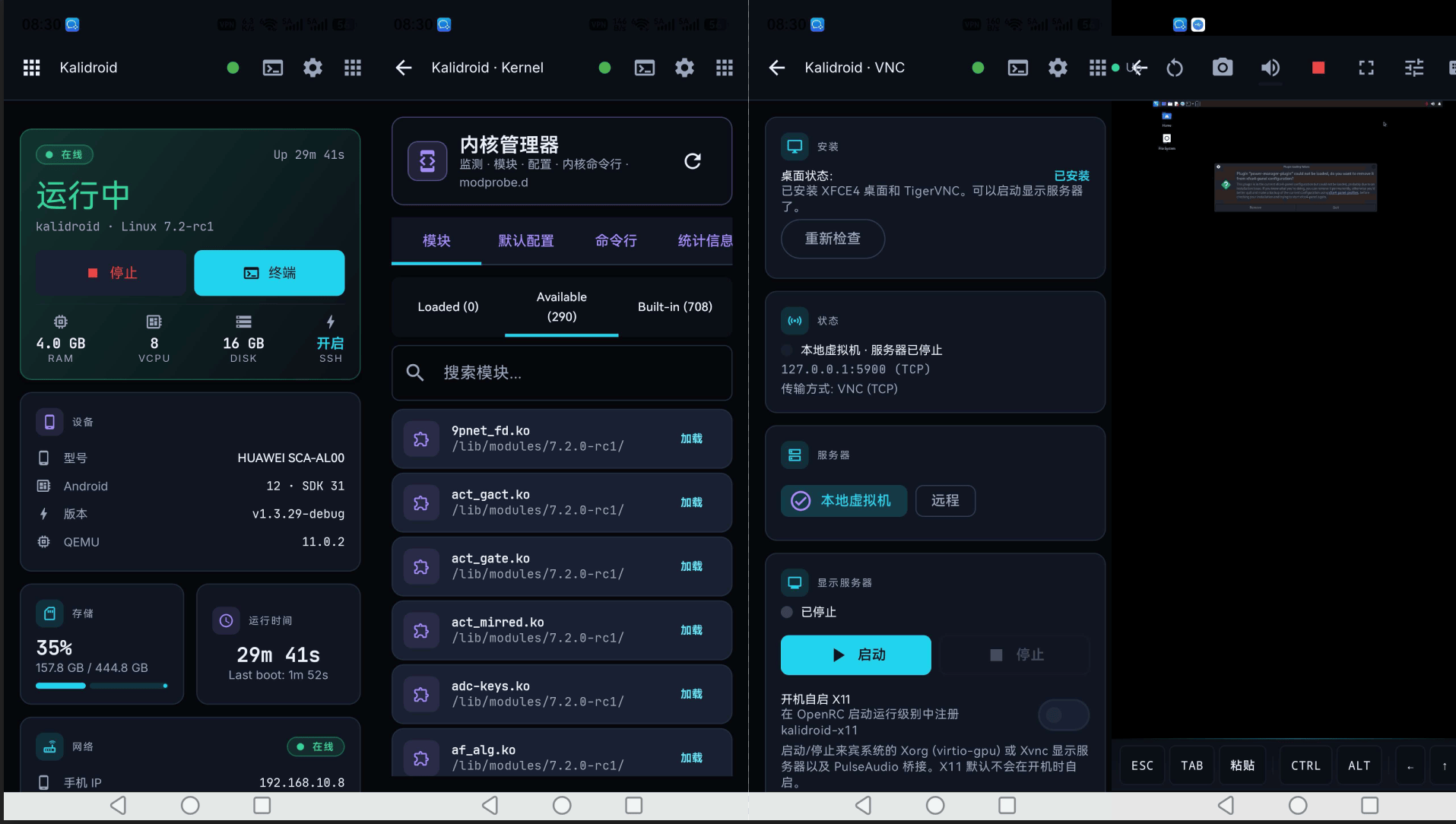Mute audio using the speaker icon
This screenshot has height=824, width=1456.
pos(1270,68)
